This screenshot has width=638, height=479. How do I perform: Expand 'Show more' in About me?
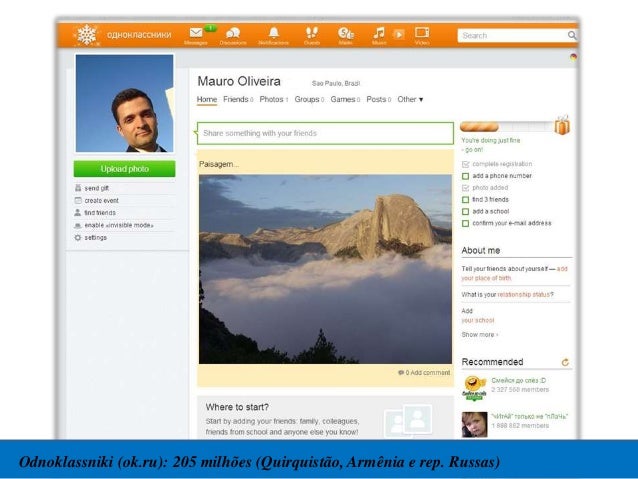[479, 335]
